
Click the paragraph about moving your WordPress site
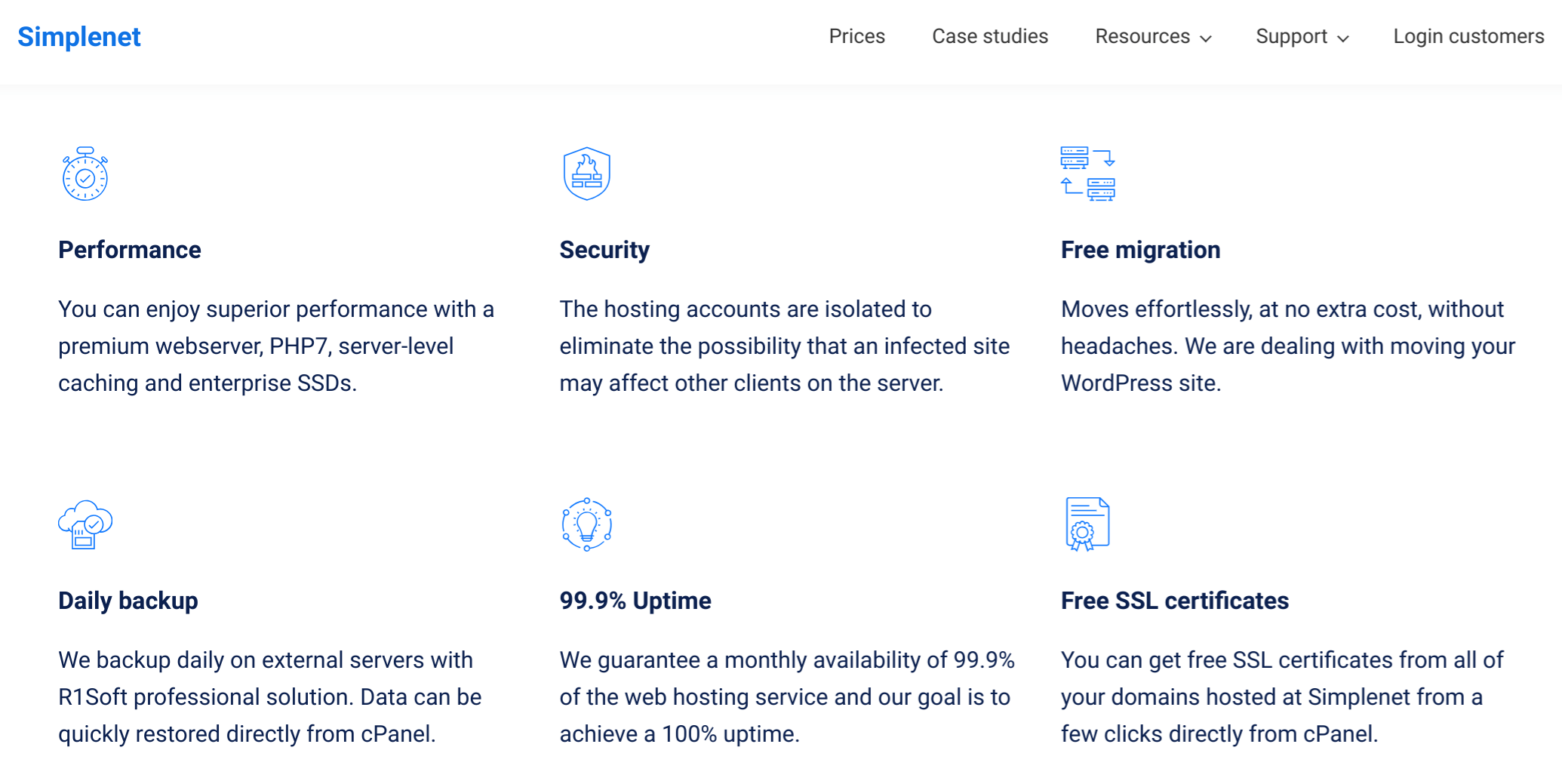(x=1288, y=346)
